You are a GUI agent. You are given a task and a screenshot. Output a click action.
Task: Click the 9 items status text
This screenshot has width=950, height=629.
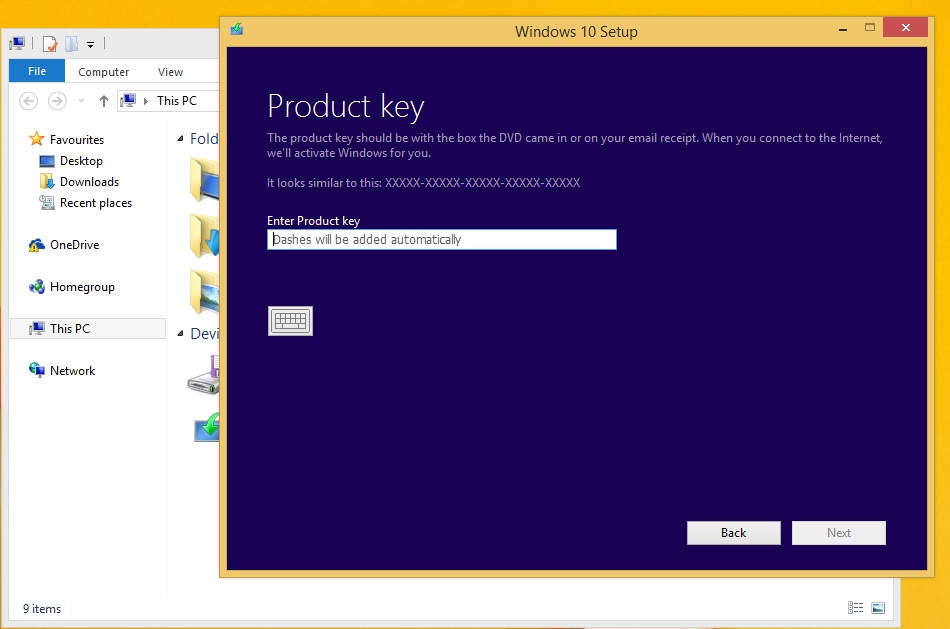pos(42,608)
